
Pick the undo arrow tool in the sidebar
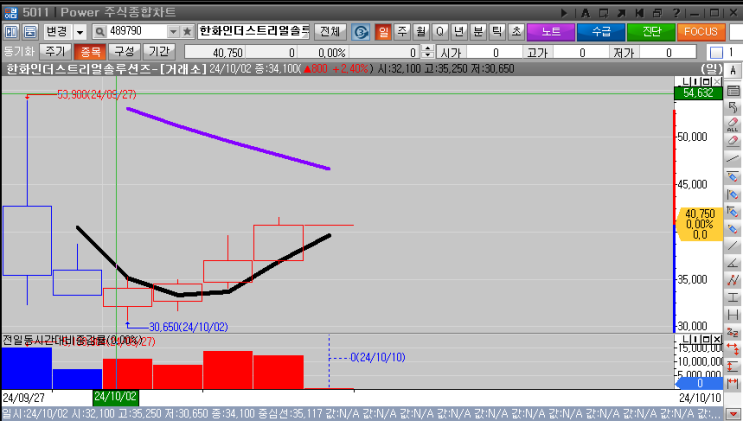733,107
